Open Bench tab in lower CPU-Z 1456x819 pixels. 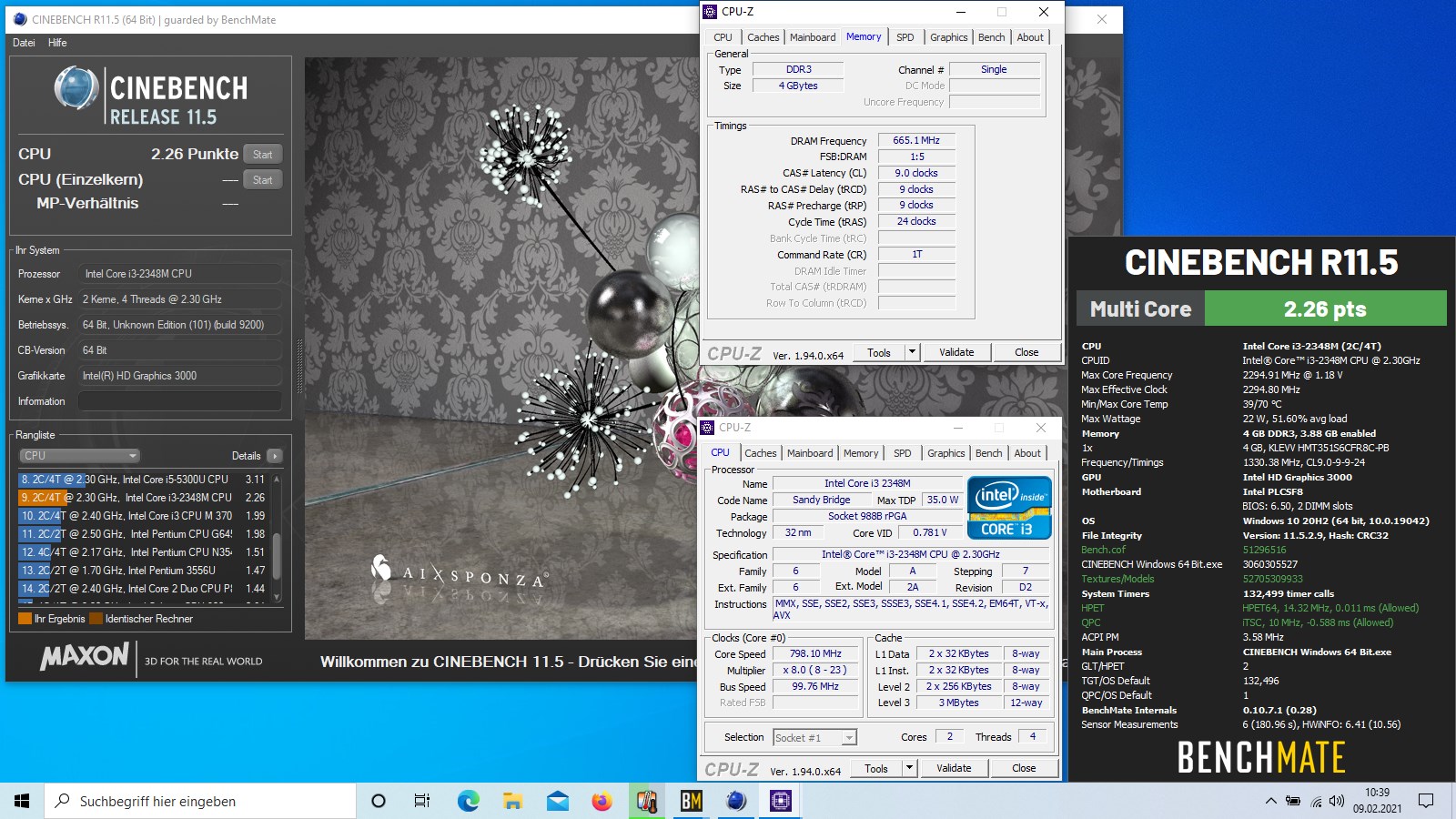[x=989, y=453]
